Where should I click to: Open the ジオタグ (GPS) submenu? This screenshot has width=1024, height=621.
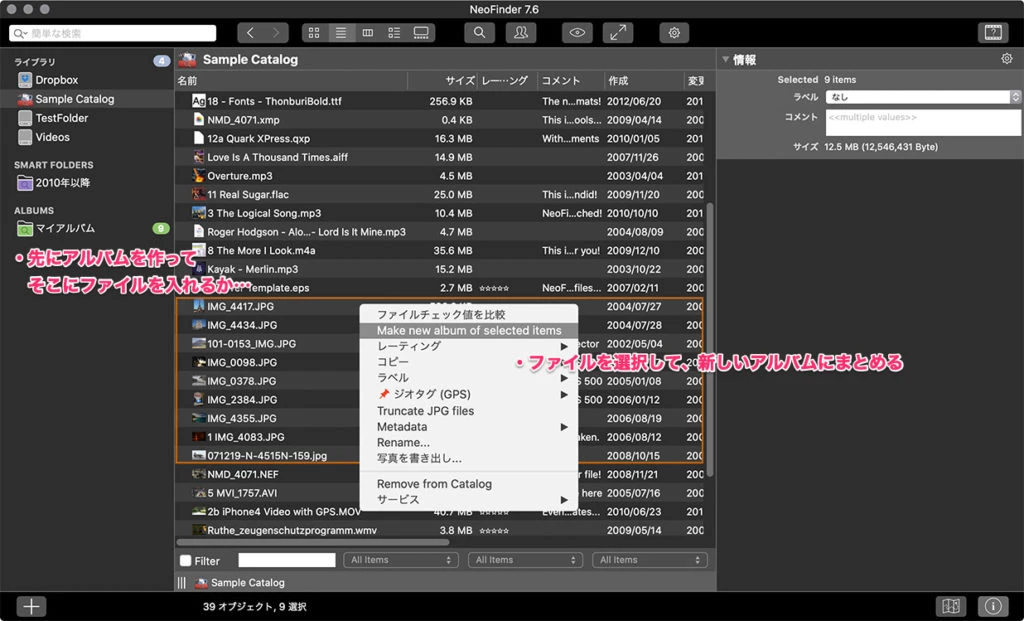tap(469, 394)
